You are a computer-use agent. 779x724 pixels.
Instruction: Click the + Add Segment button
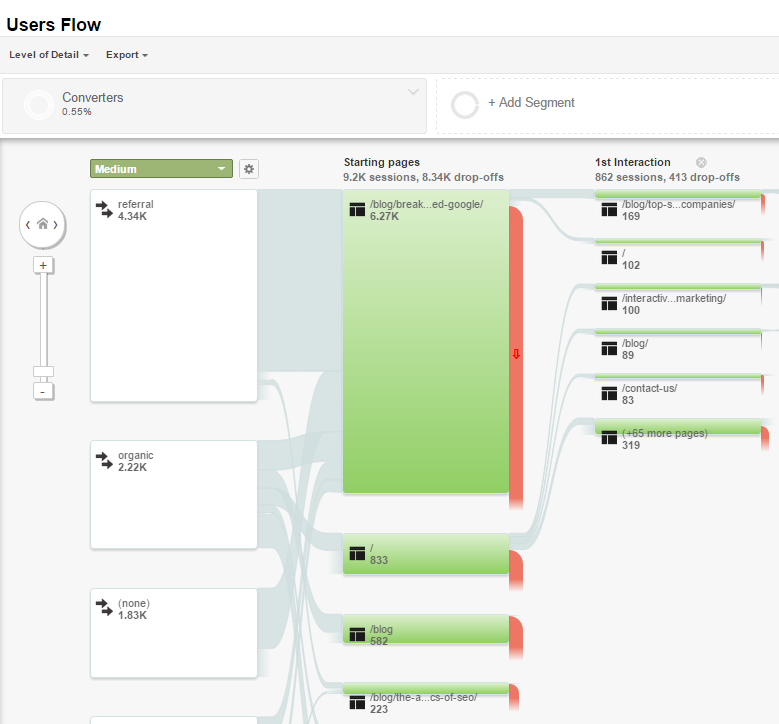(530, 103)
